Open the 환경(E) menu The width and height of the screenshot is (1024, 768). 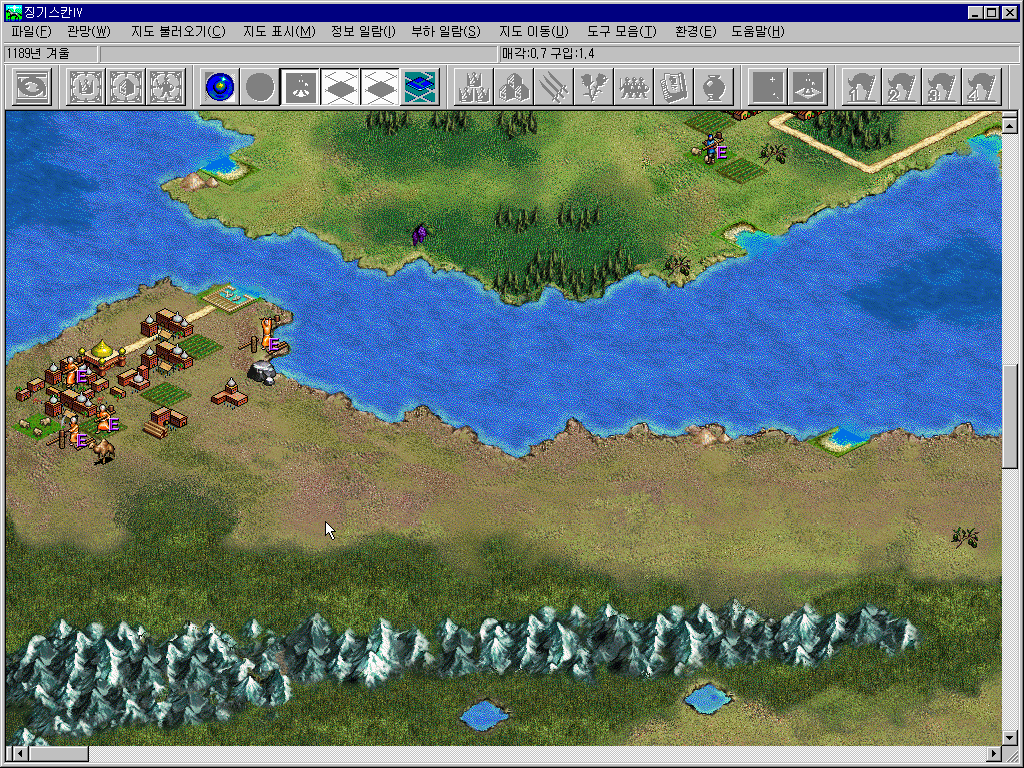point(696,31)
